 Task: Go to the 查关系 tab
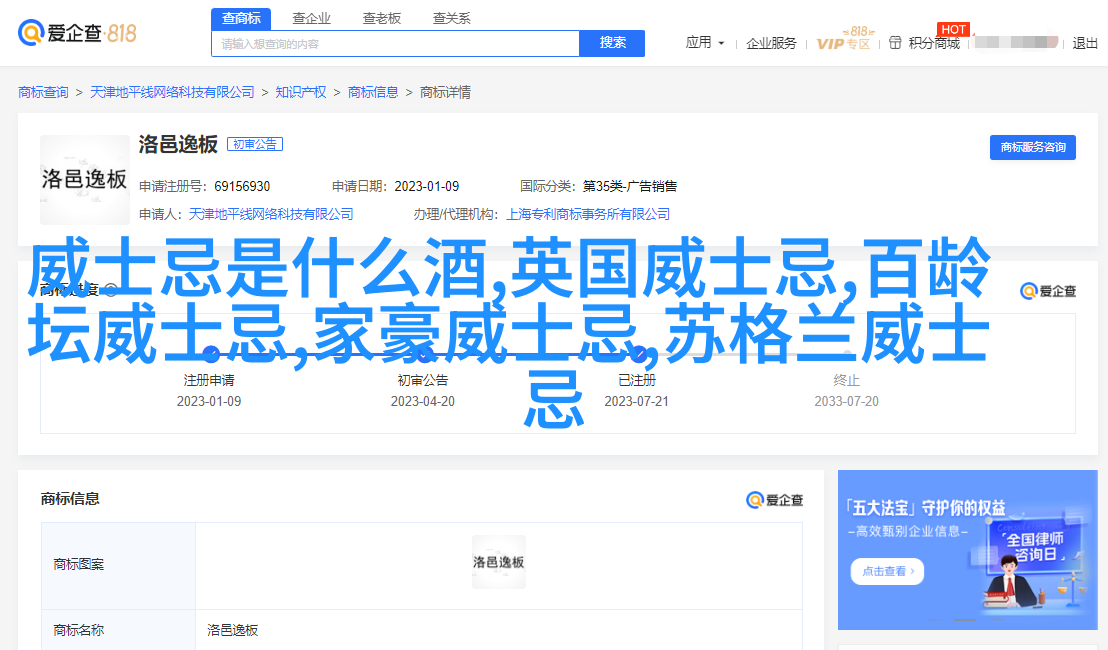coord(452,18)
